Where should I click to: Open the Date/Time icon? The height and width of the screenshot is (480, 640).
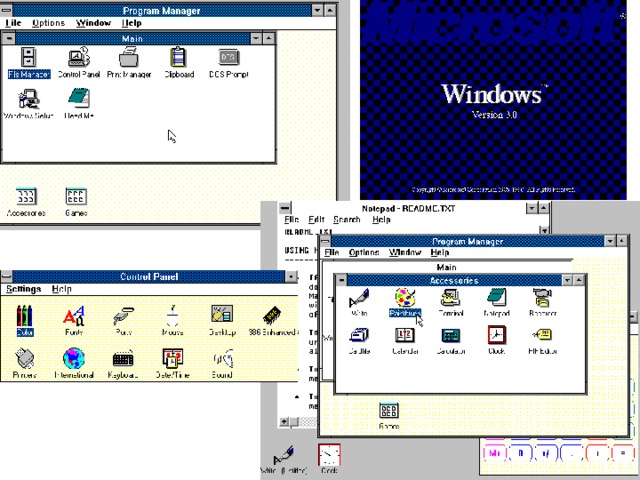tap(172, 359)
